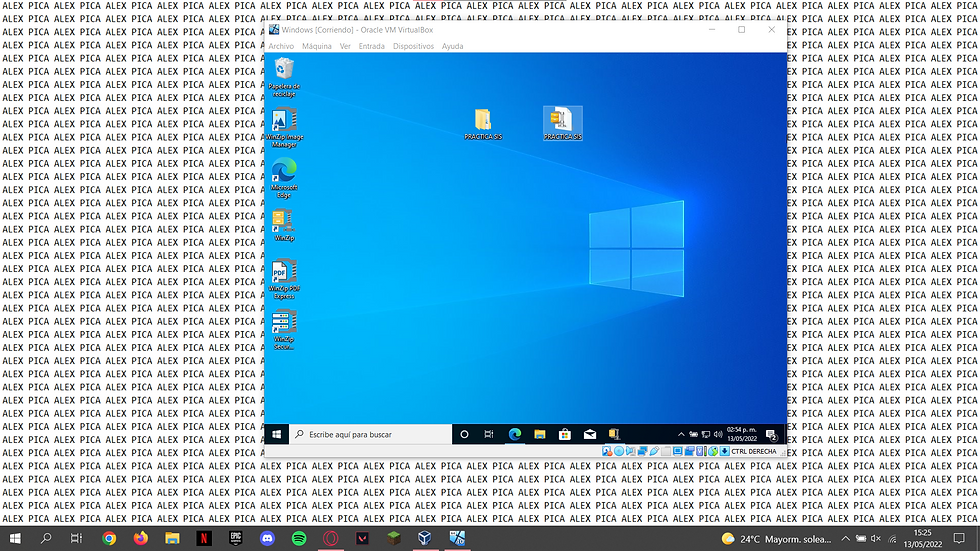Click the guest battery tray icon
980x551 pixels.
[693, 434]
